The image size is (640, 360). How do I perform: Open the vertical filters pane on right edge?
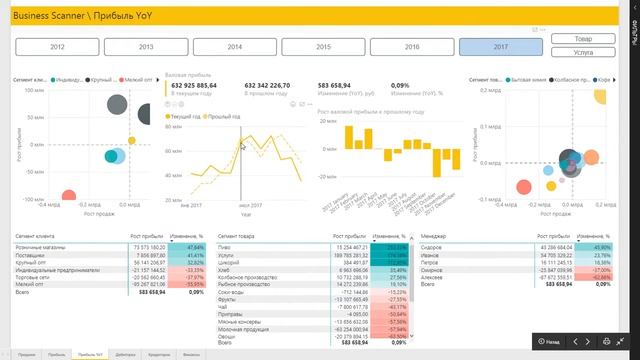(x=635, y=33)
